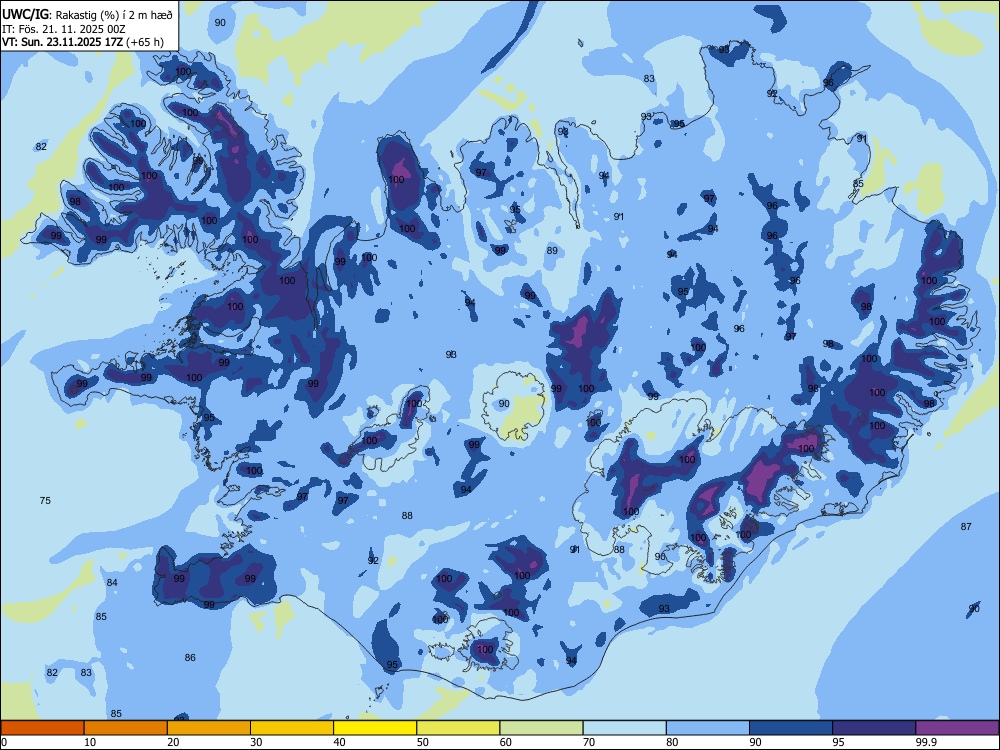This screenshot has width=1000, height=750.
Task: Click the 'UWC/IG' label in the header
Action: click(x=26, y=14)
